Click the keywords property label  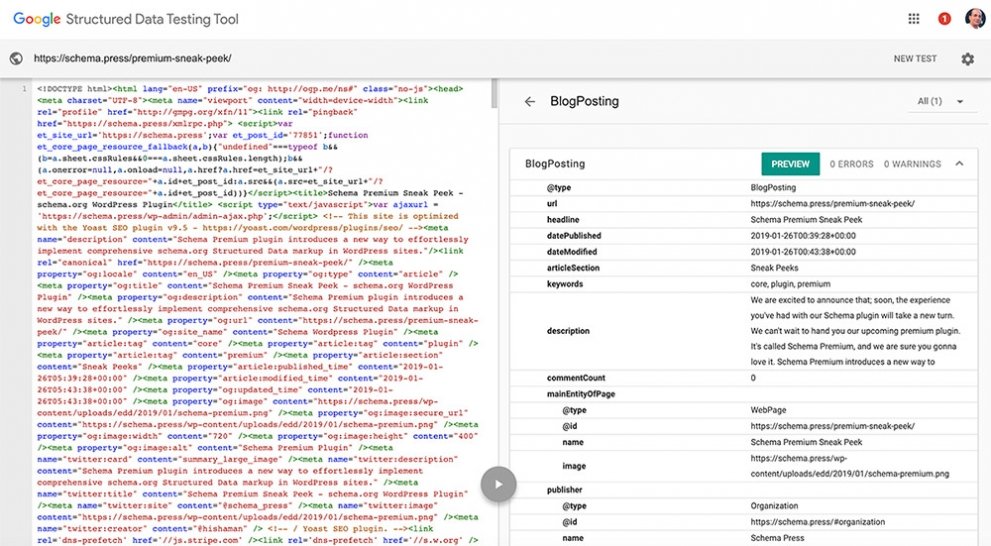pos(564,284)
